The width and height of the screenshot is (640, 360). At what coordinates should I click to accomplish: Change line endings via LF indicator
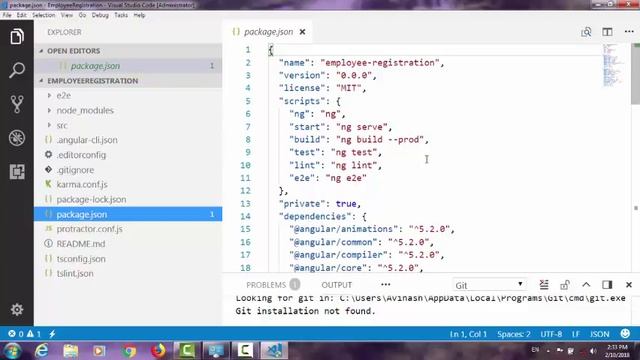pos(576,334)
